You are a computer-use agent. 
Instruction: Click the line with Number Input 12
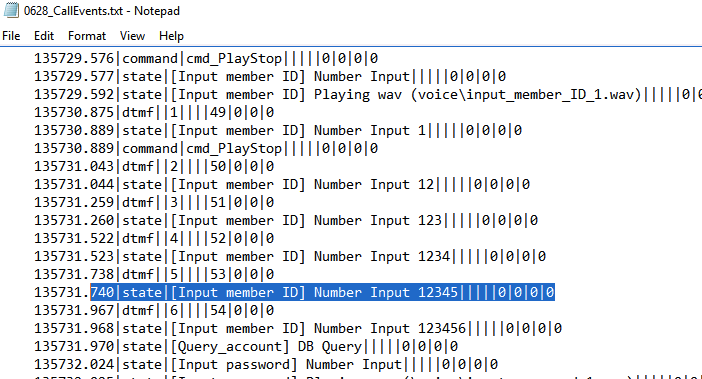(282, 184)
